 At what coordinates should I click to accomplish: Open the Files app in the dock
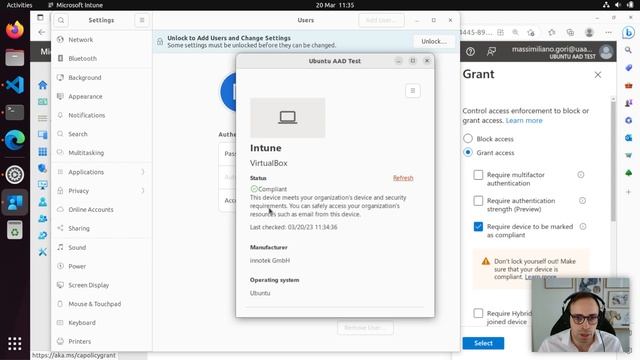pos(15,57)
